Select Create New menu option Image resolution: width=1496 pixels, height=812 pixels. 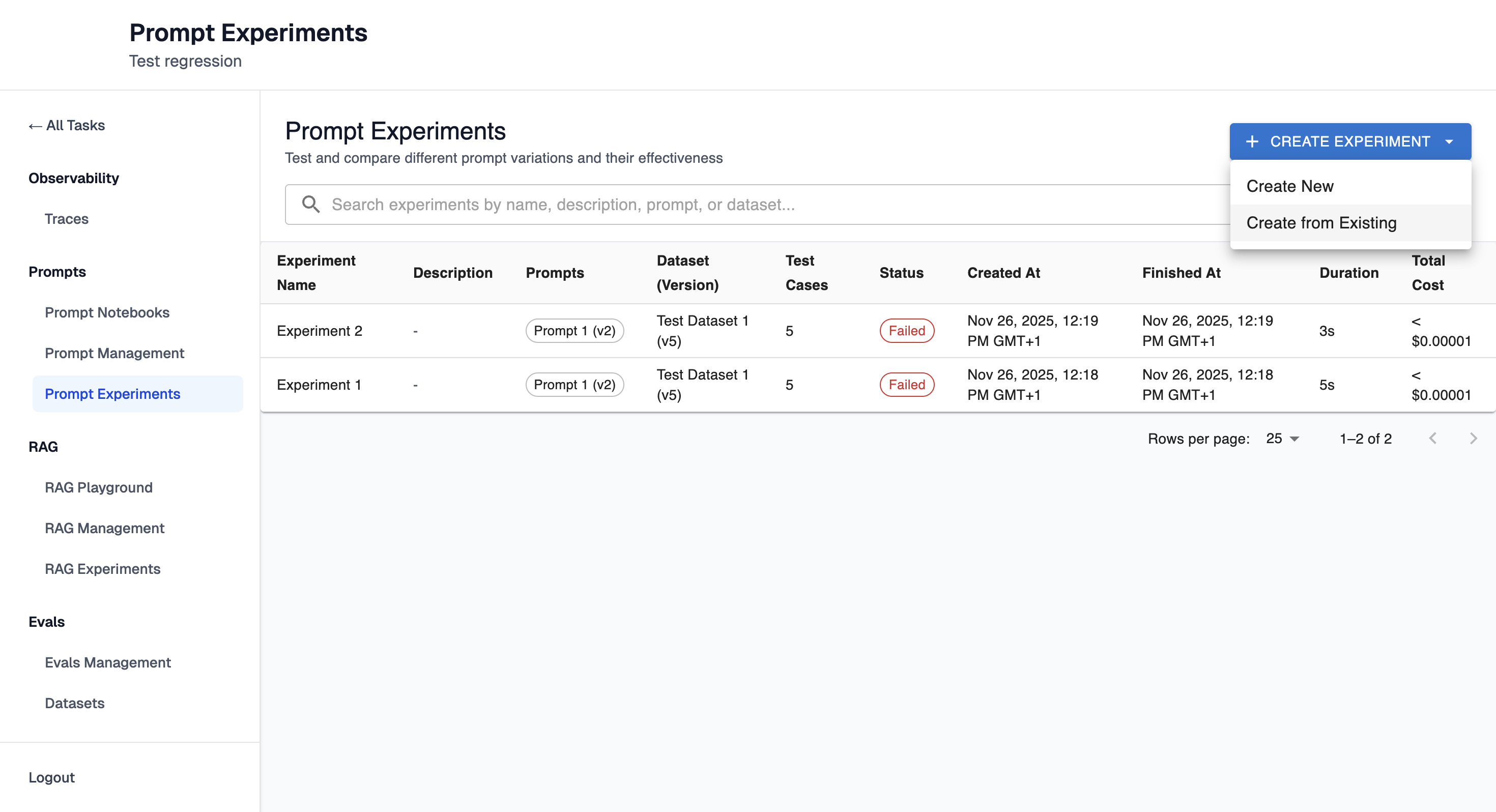[x=1290, y=186]
